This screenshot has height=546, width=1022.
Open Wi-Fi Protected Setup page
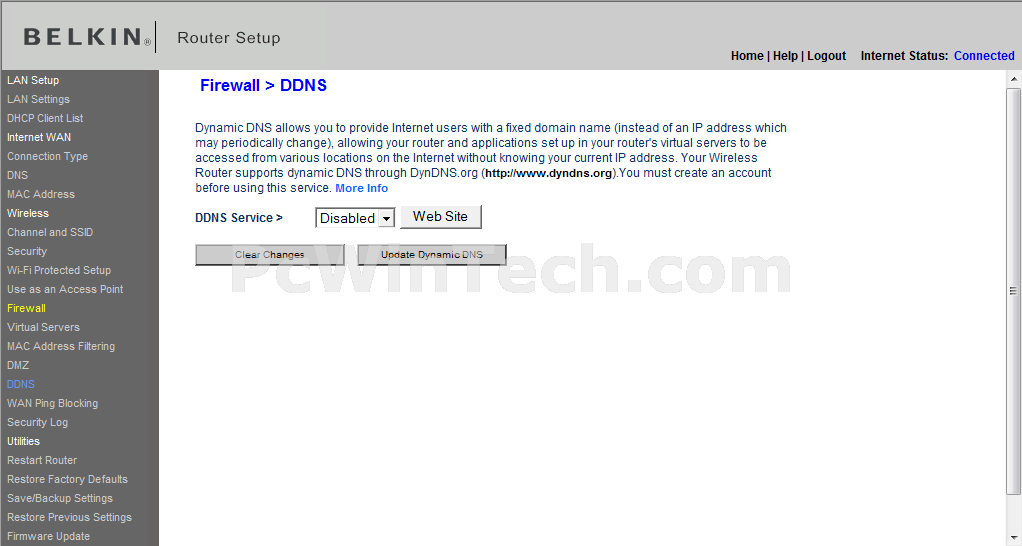59,270
